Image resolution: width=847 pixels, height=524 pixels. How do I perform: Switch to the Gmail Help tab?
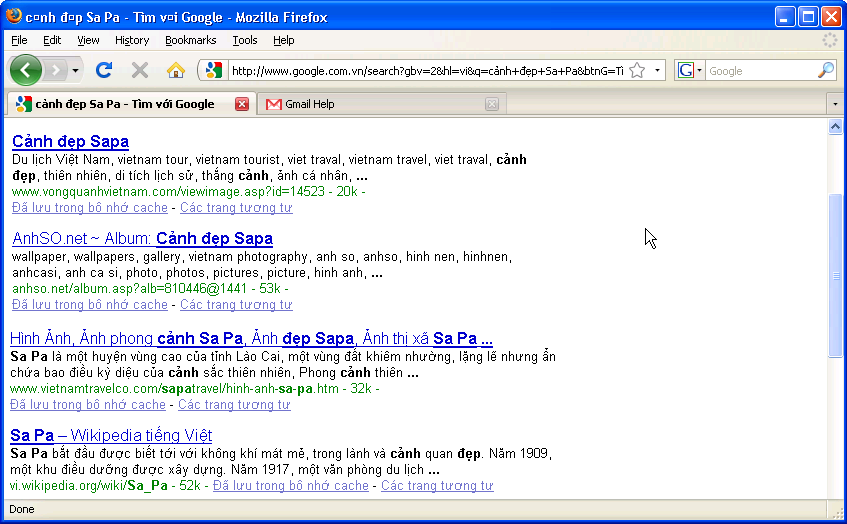tap(382, 104)
